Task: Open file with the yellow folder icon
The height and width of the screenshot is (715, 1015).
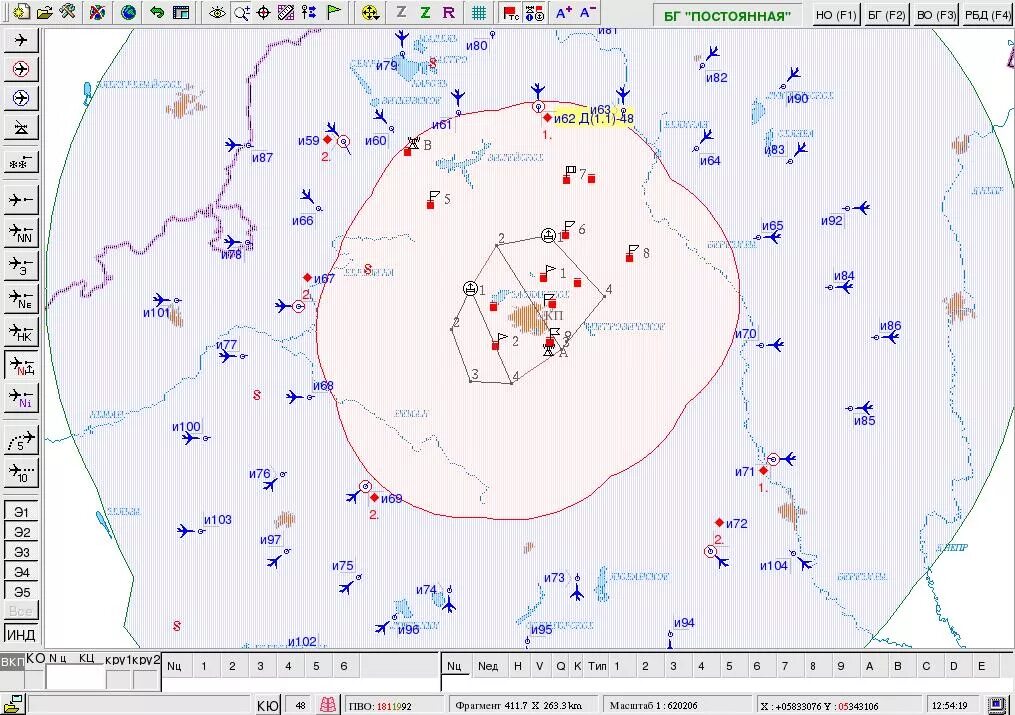Action: coord(44,12)
